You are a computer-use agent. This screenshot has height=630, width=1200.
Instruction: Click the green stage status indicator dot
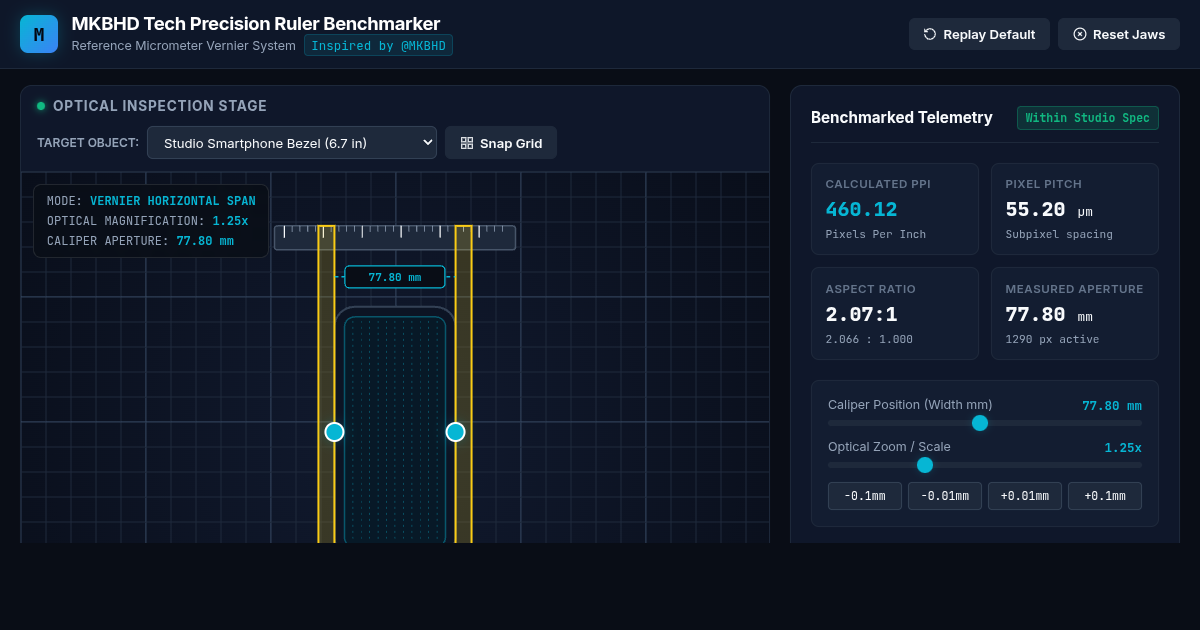point(41,106)
